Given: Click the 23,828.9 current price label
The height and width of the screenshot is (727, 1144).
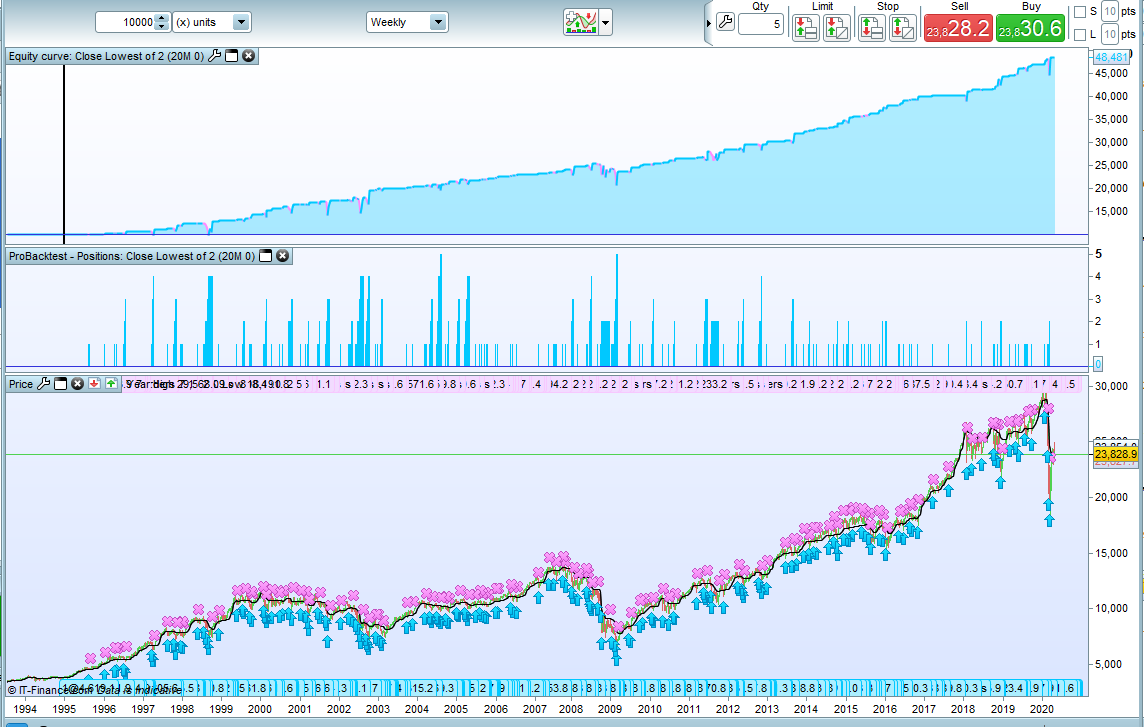Looking at the screenshot, I should [1116, 454].
